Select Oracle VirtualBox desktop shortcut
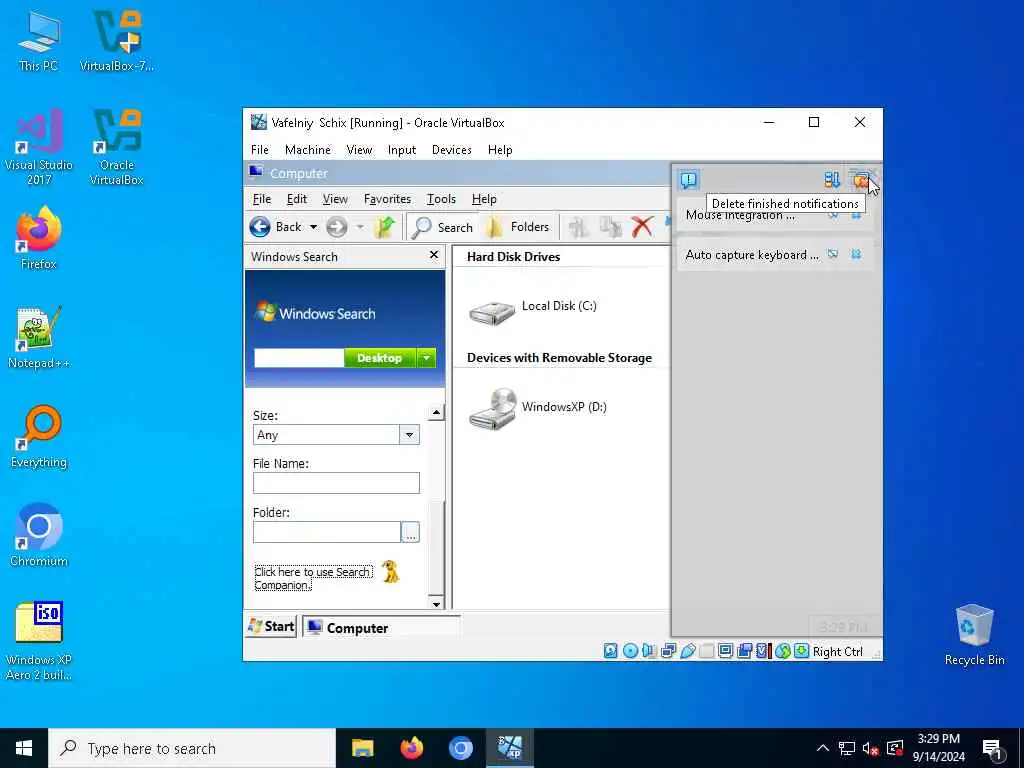Image resolution: width=1024 pixels, height=768 pixels. point(117,148)
